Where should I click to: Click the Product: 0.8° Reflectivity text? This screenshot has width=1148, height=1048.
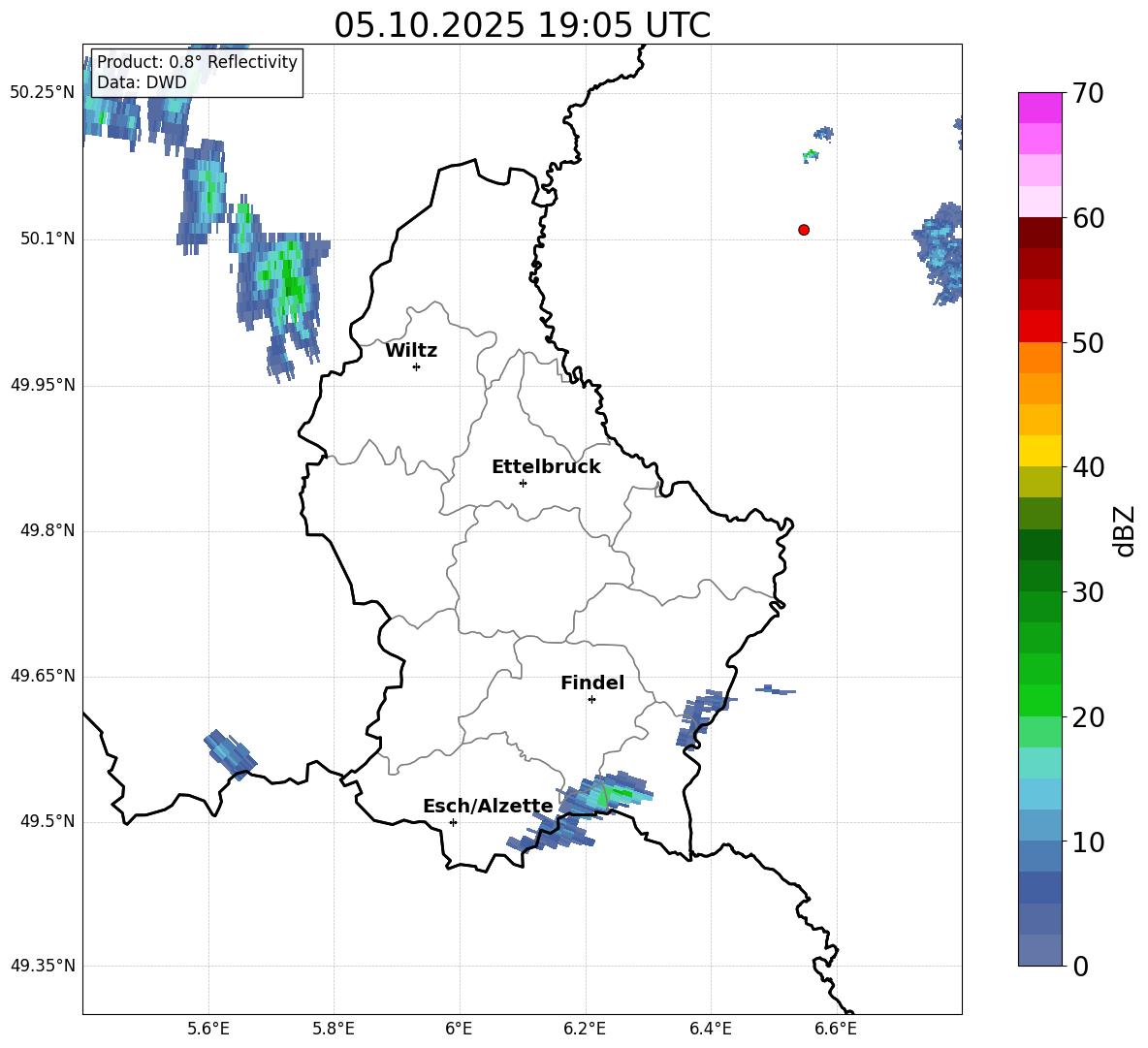tap(197, 61)
